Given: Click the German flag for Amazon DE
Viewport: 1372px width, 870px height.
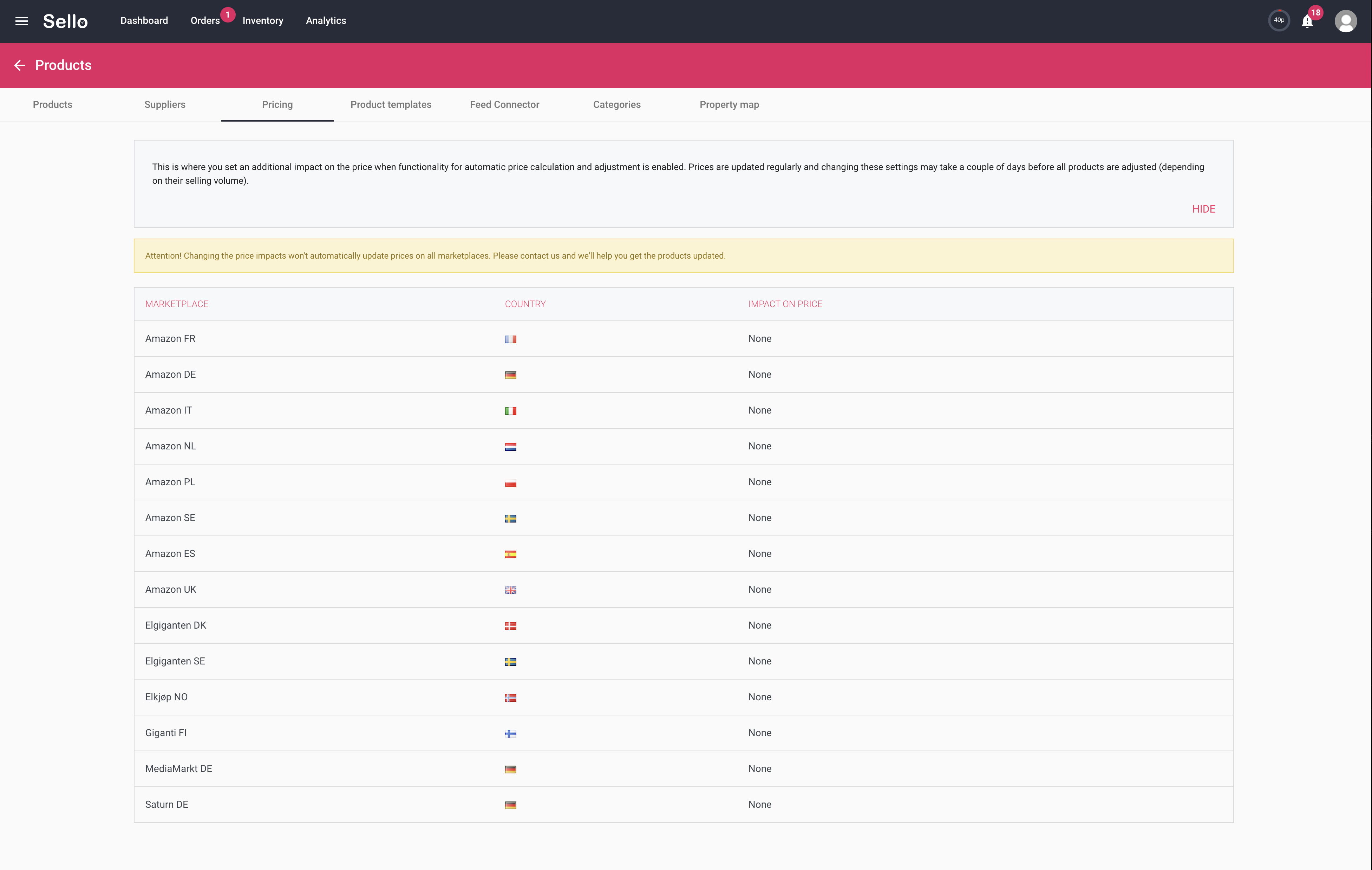Looking at the screenshot, I should pos(510,375).
